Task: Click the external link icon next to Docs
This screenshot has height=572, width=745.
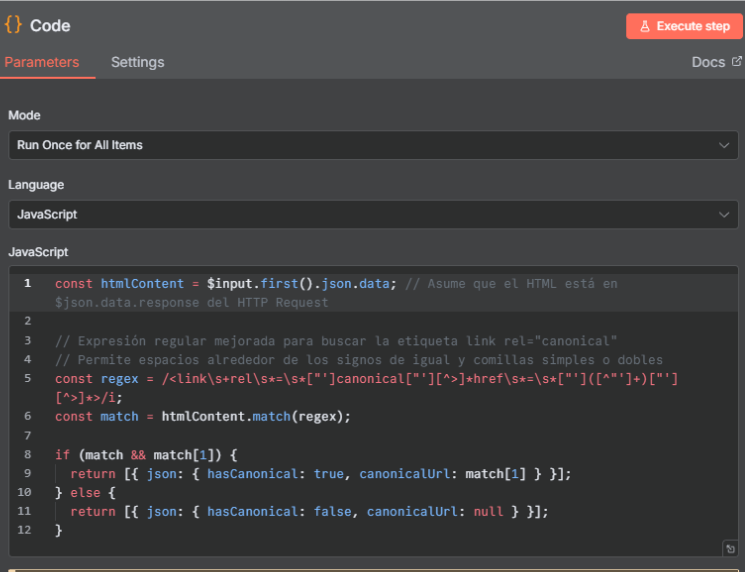Action: click(736, 61)
